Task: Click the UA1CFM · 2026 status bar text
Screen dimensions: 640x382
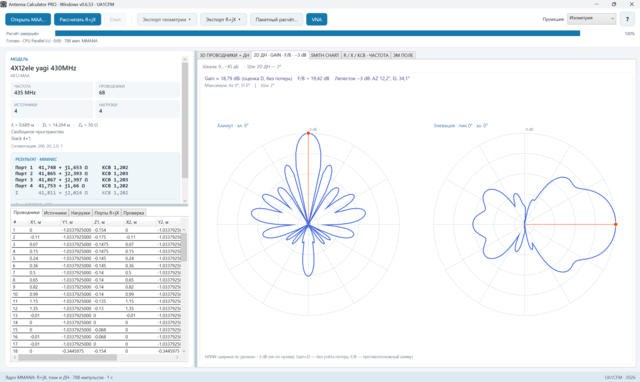Action: (620, 377)
